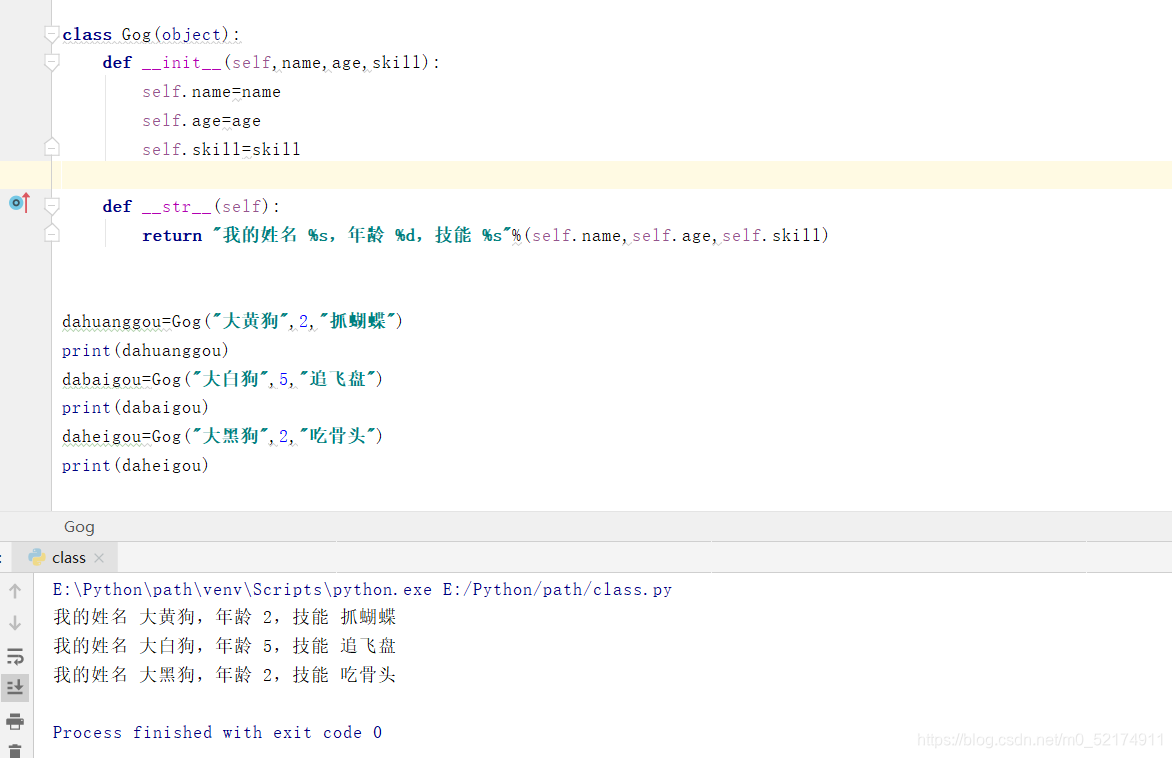Click the 'self.age=age' code line
The height and width of the screenshot is (758, 1172).
pyautogui.click(x=202, y=121)
